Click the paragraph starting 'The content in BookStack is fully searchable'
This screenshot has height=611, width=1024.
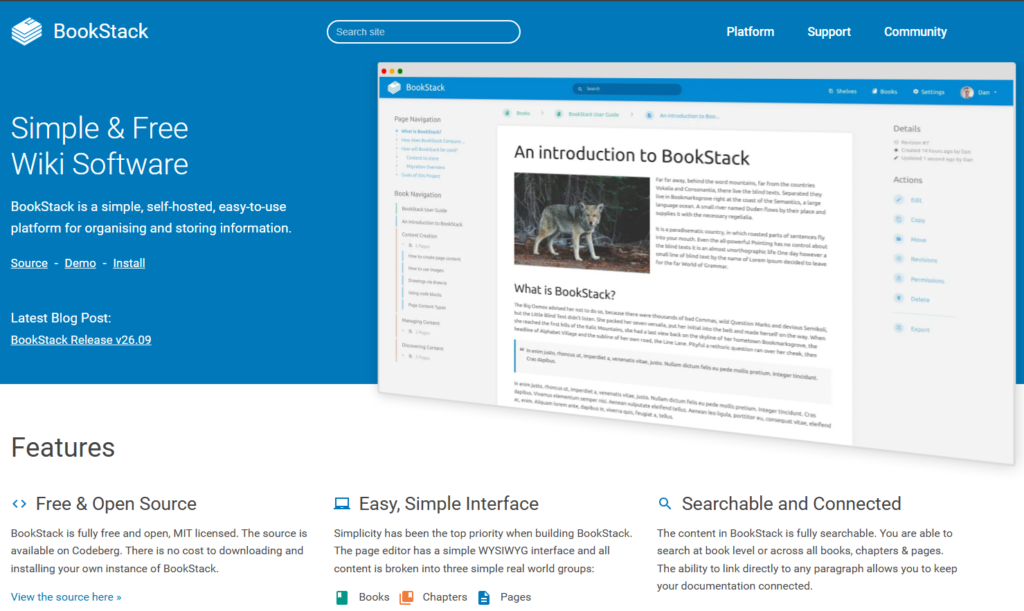pos(807,559)
